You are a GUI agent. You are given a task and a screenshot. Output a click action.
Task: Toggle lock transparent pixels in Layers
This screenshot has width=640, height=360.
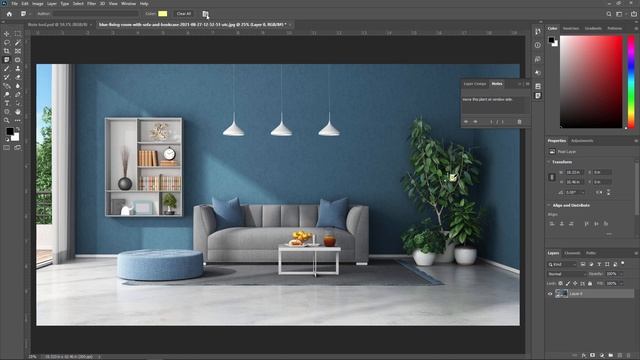pos(560,284)
